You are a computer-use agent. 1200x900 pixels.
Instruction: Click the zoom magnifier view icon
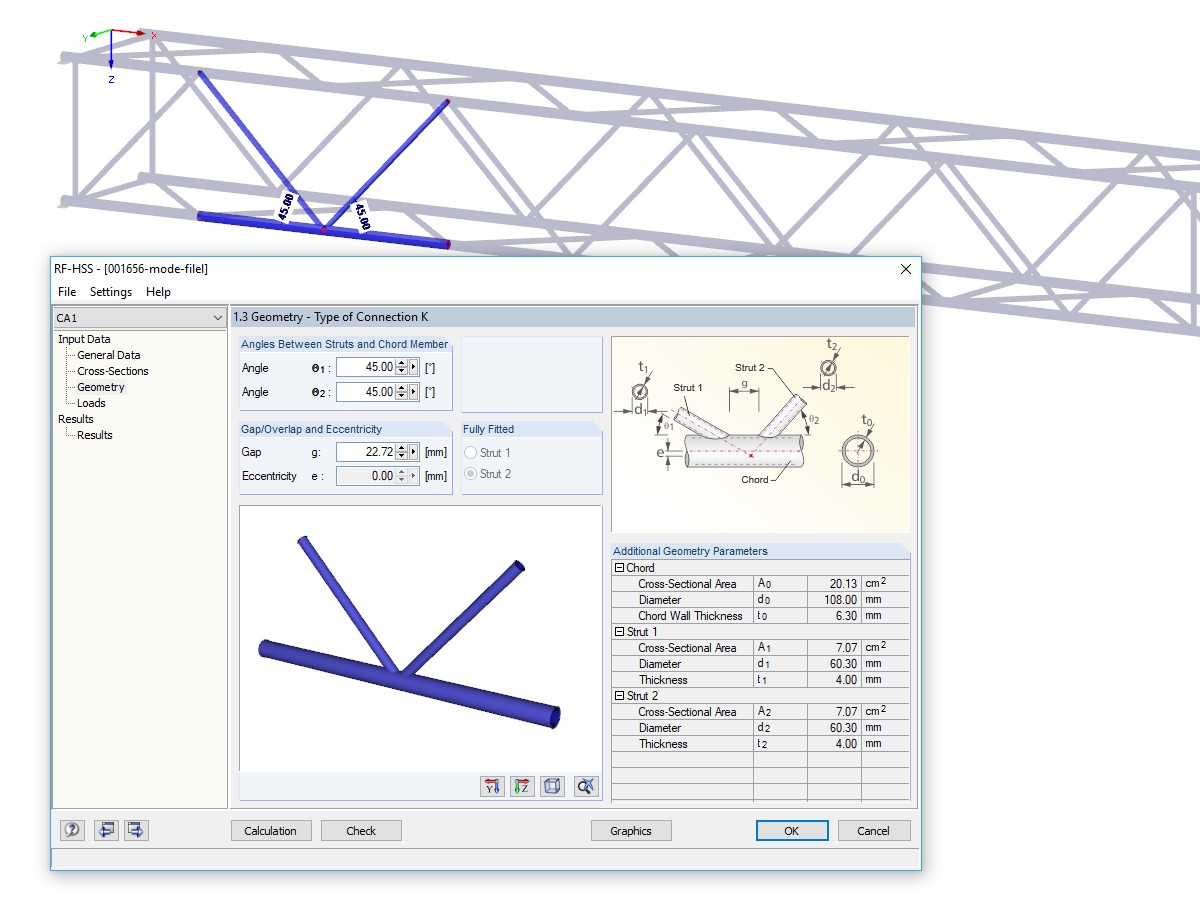pyautogui.click(x=586, y=787)
